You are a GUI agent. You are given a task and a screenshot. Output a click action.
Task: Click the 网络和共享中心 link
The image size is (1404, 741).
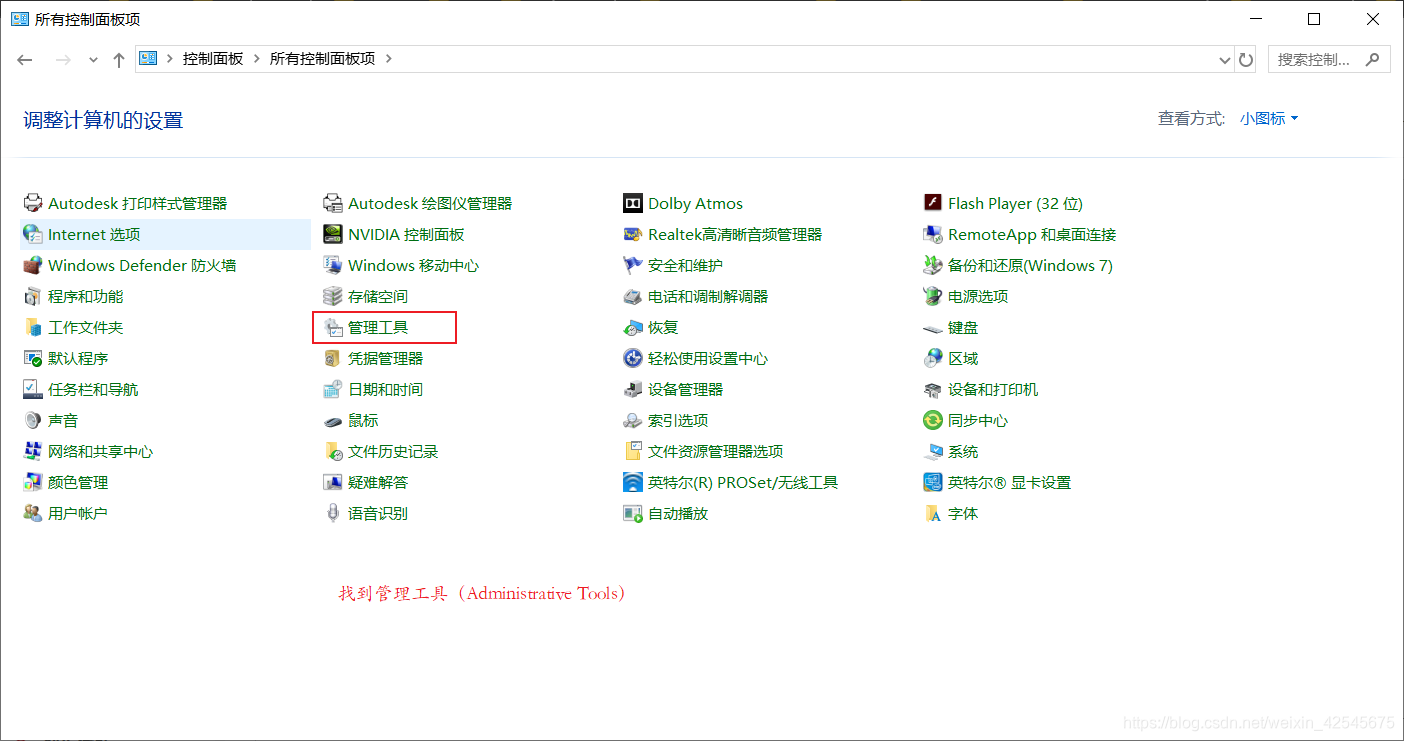[x=101, y=452]
